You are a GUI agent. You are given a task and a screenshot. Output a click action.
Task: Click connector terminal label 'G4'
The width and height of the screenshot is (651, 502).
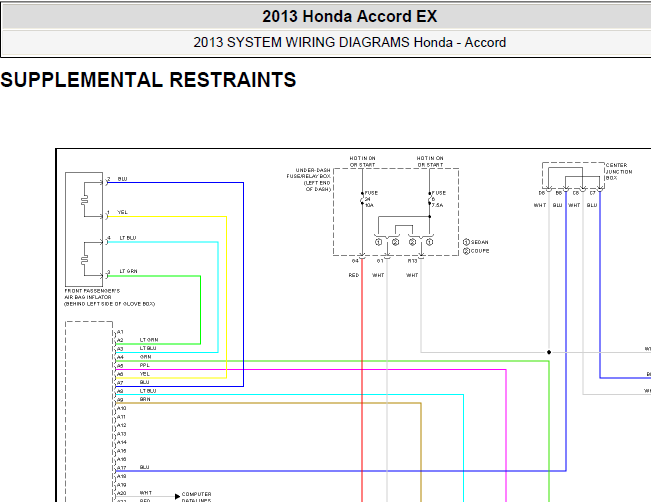(355, 261)
